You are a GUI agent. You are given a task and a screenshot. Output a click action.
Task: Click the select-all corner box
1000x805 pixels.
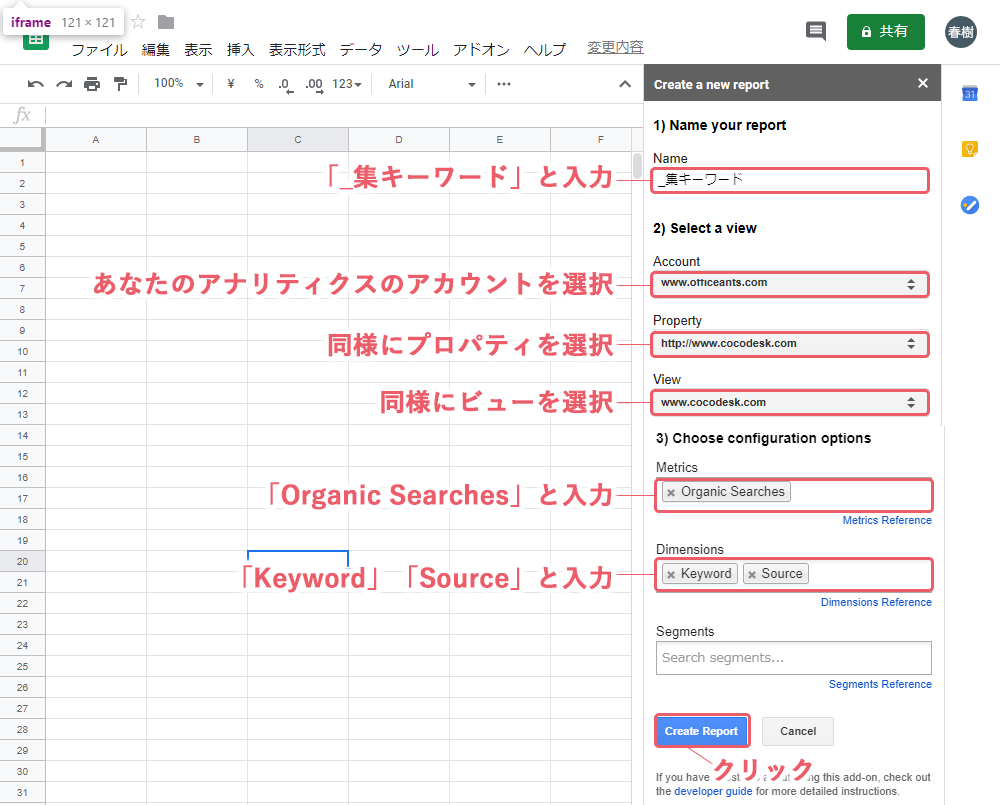click(x=22, y=139)
